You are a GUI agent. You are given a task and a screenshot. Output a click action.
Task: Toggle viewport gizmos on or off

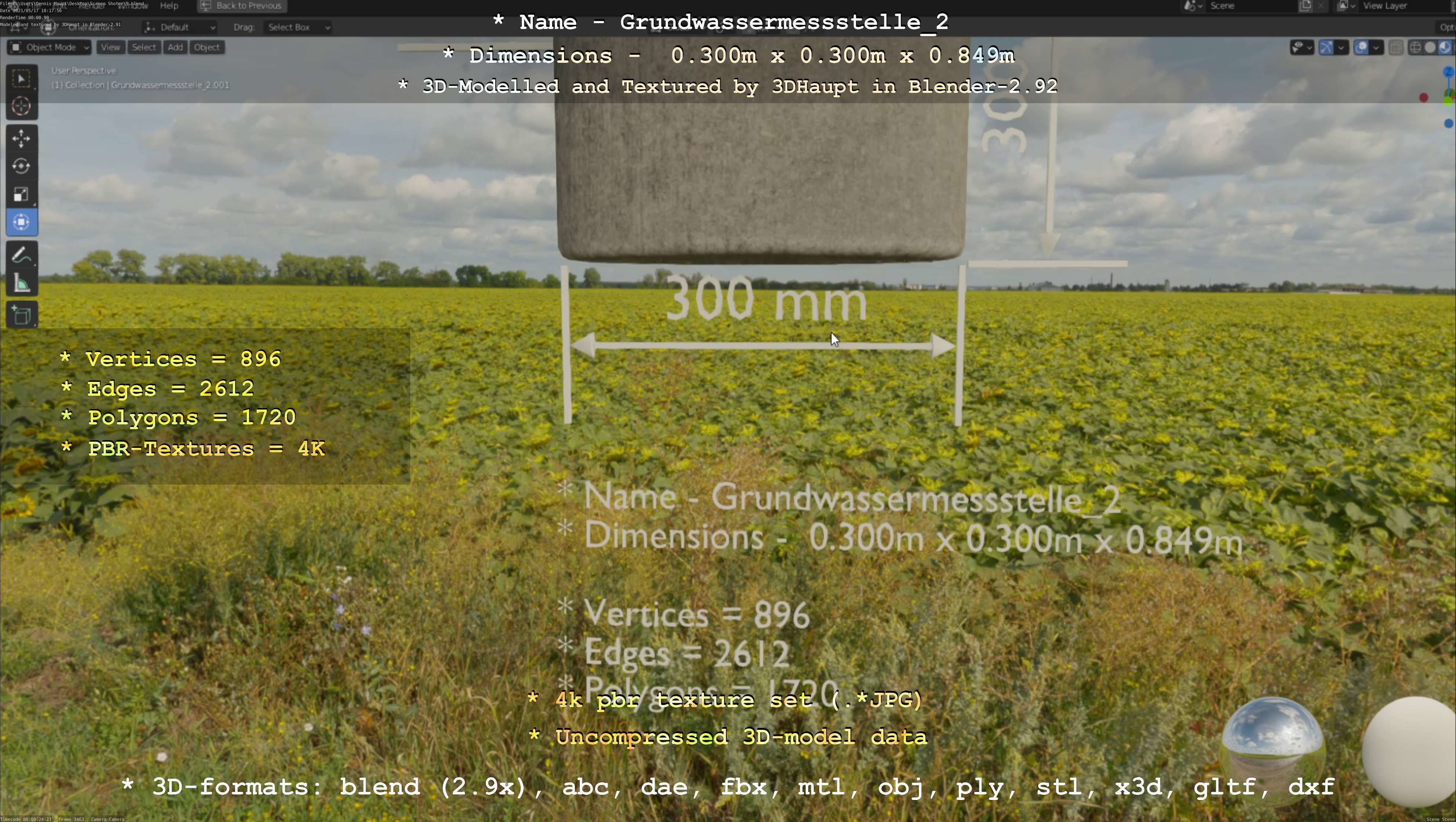(x=1326, y=47)
